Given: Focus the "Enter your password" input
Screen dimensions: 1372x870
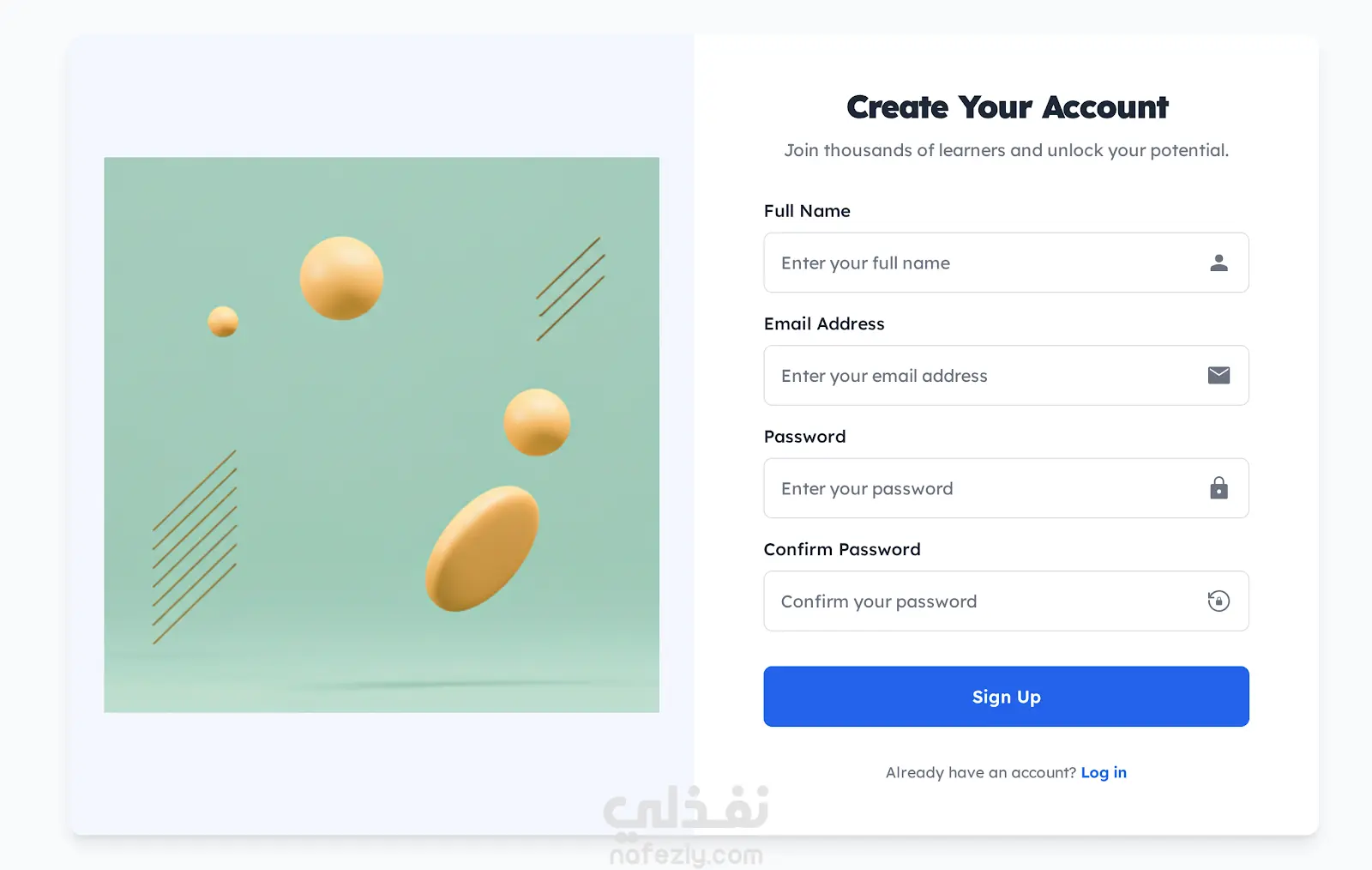Looking at the screenshot, I should (978, 488).
